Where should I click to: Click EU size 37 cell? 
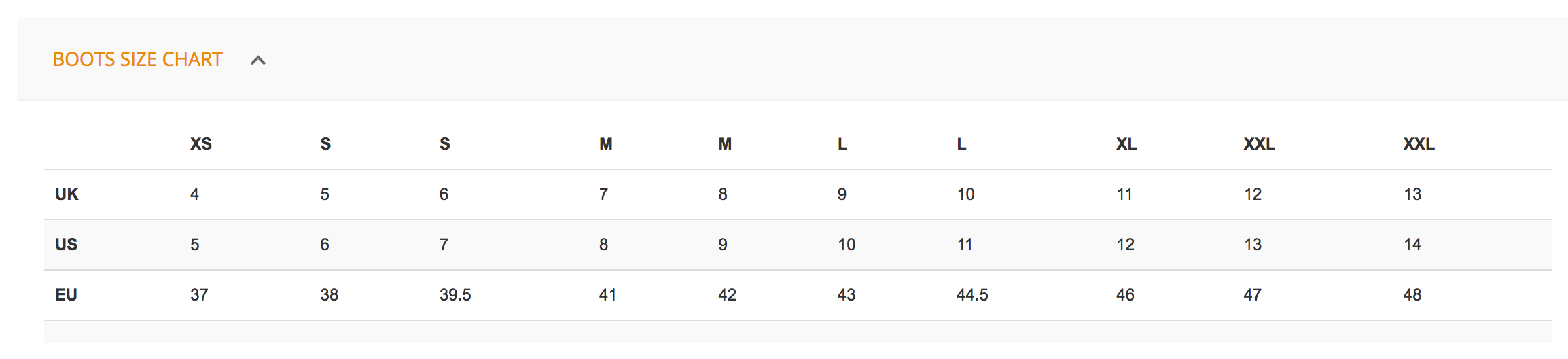pyautogui.click(x=199, y=295)
